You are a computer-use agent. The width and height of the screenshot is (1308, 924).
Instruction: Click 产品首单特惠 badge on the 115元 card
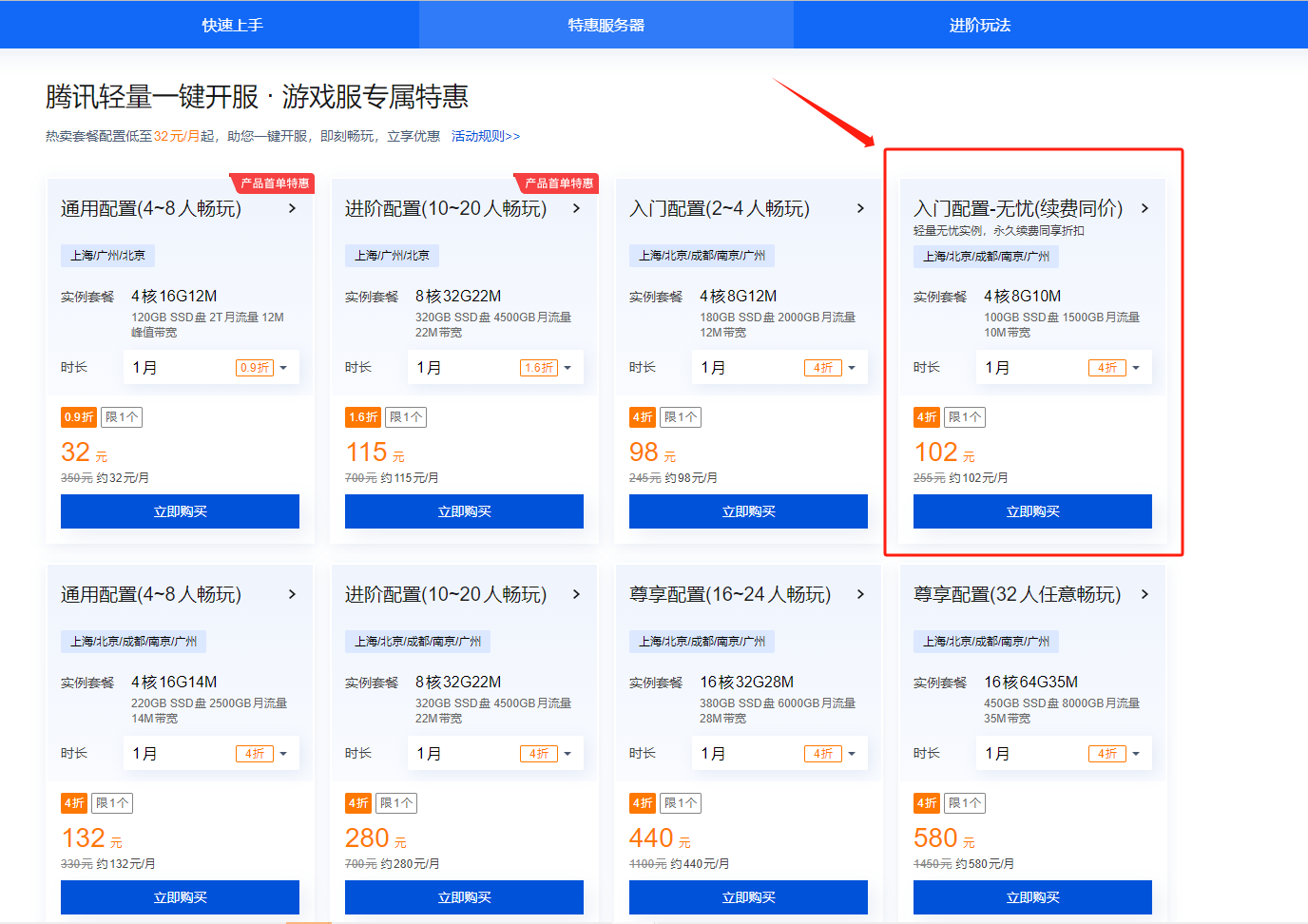click(558, 183)
